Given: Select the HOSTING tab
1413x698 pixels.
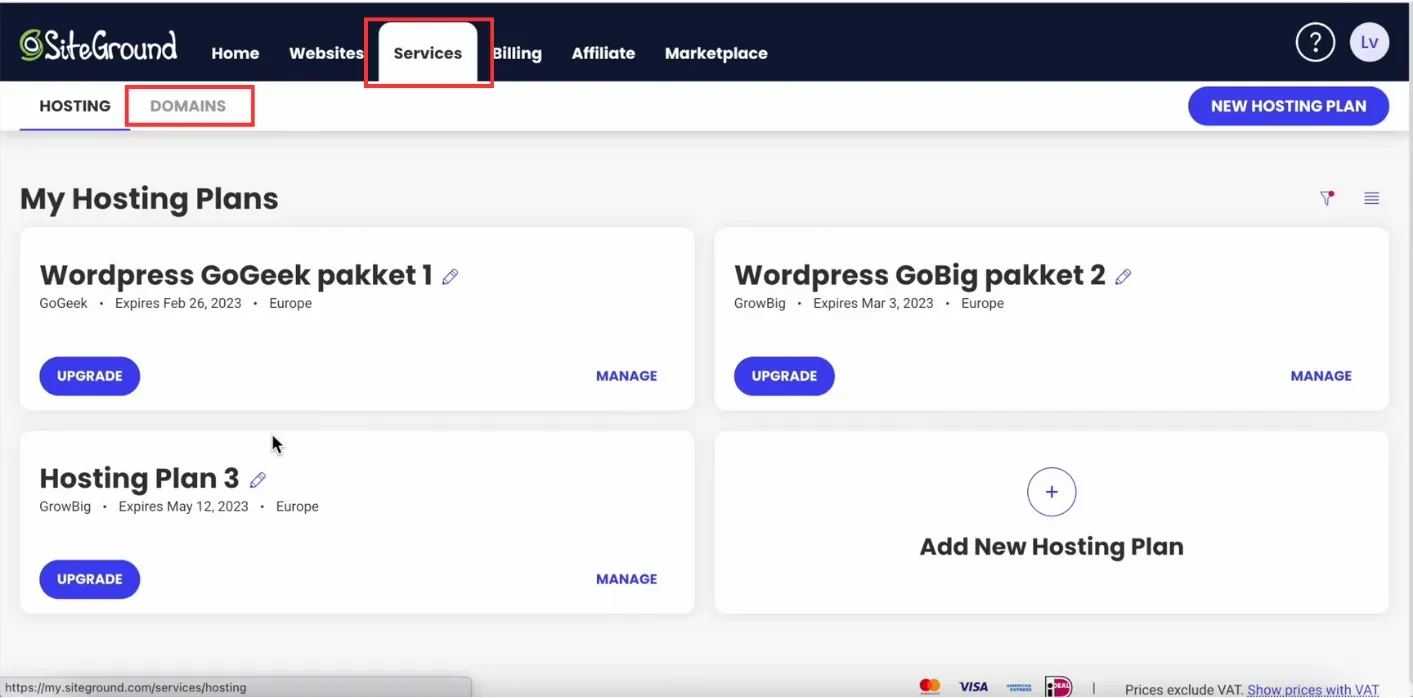Looking at the screenshot, I should coord(75,105).
